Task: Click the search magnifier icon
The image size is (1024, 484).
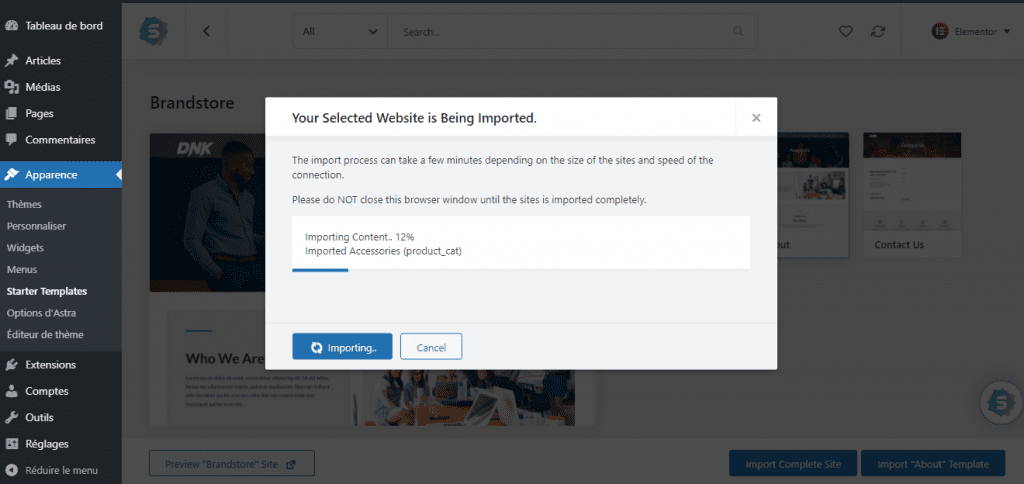Action: pos(739,31)
